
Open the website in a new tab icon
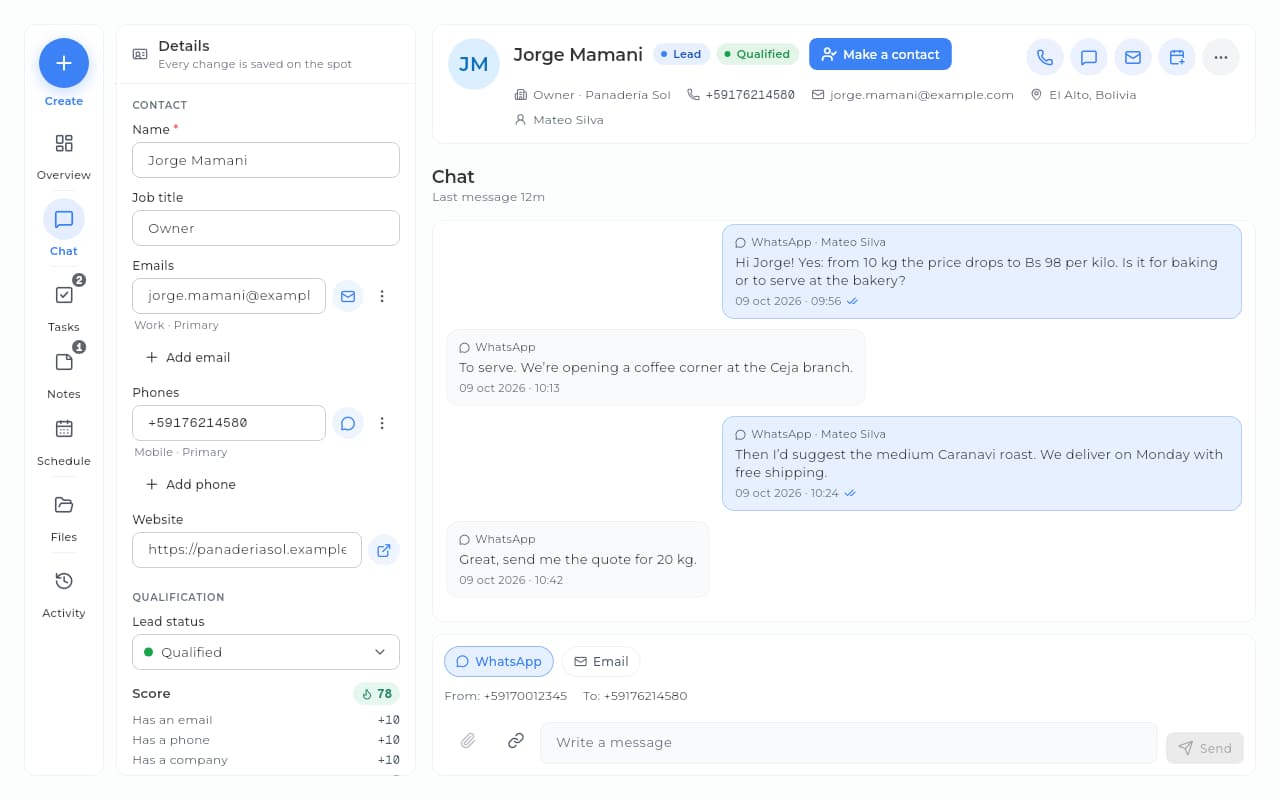pos(384,550)
